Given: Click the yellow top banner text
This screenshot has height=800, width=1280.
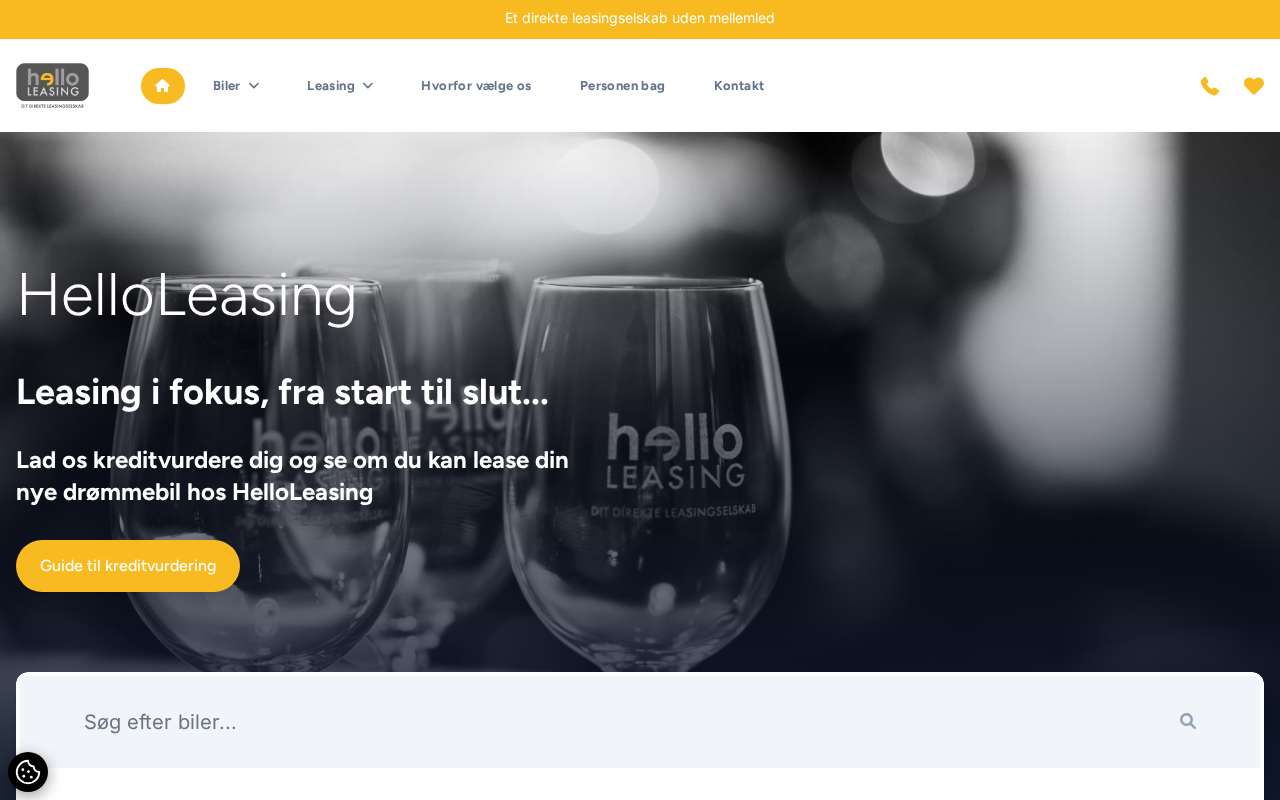Looking at the screenshot, I should (x=640, y=18).
